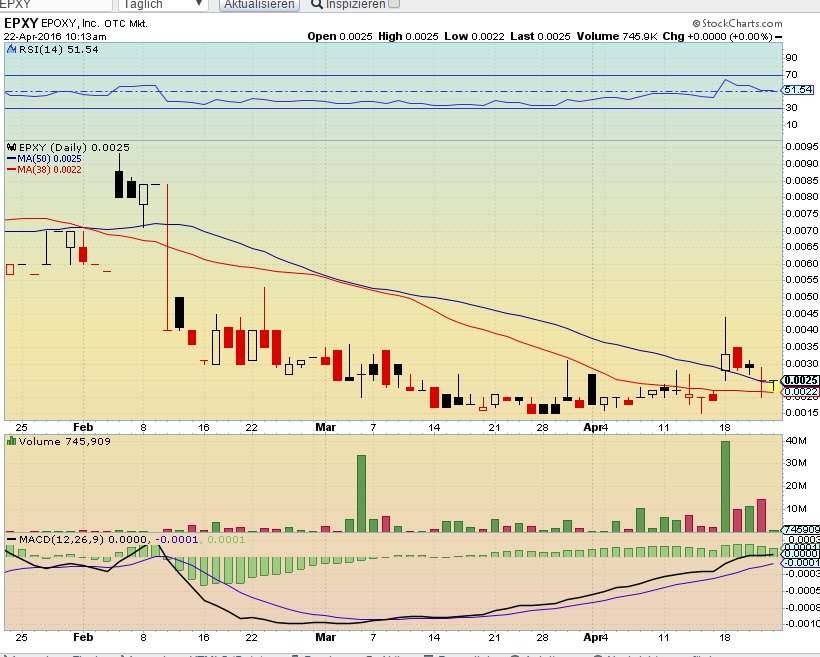Open the Täglich period dropdown
The width and height of the screenshot is (820, 657).
[163, 5]
